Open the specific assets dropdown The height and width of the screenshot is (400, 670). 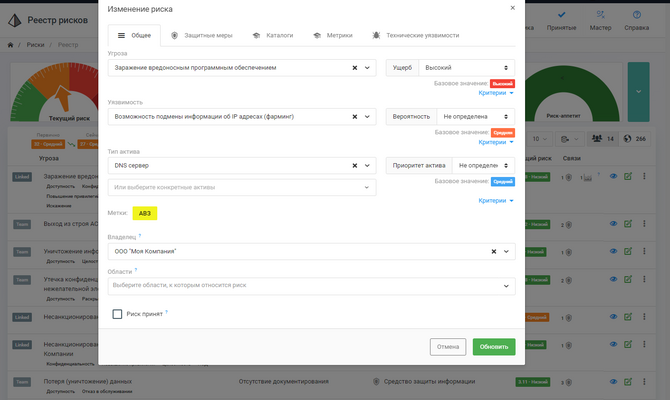coord(242,187)
